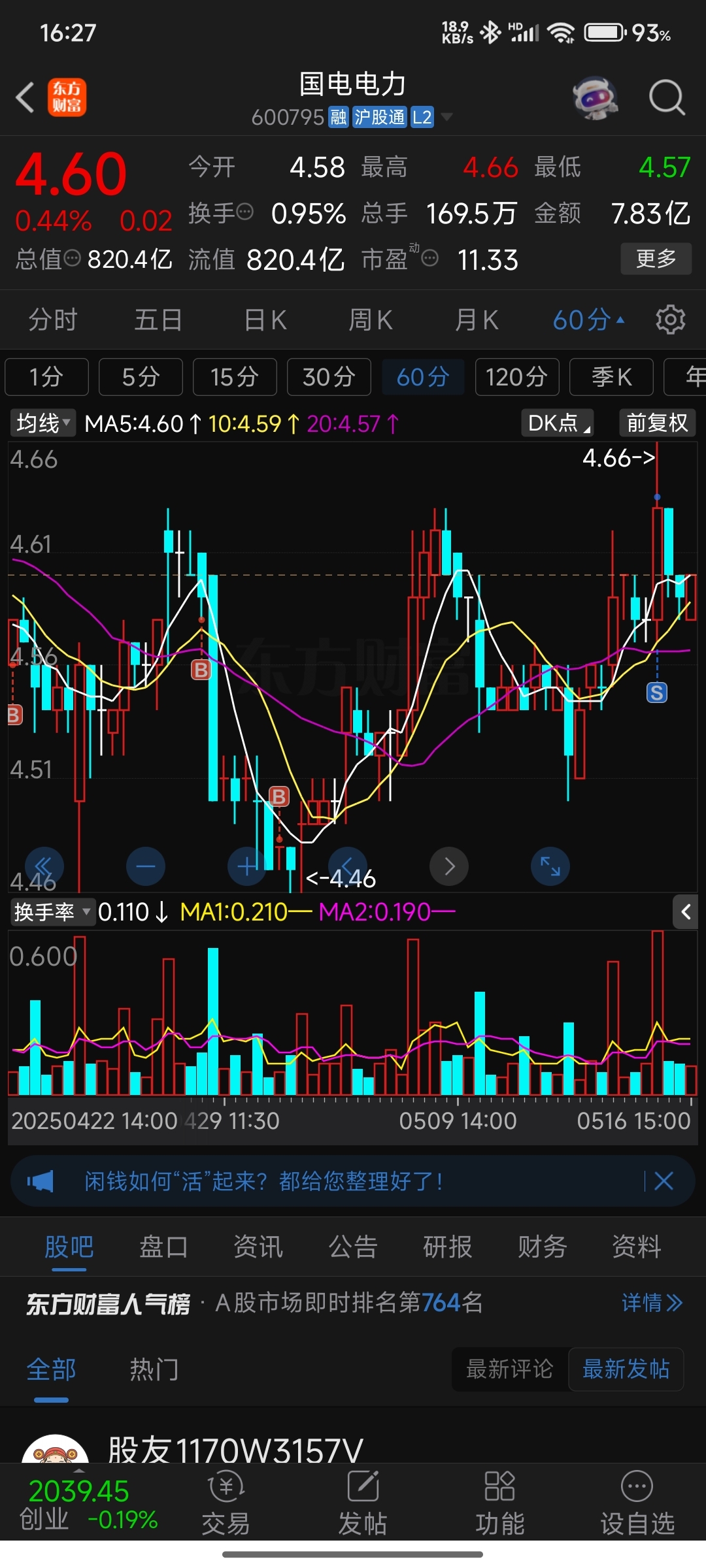The height and width of the screenshot is (1568, 706).
Task: Select 5分 period option
Action: 141,377
